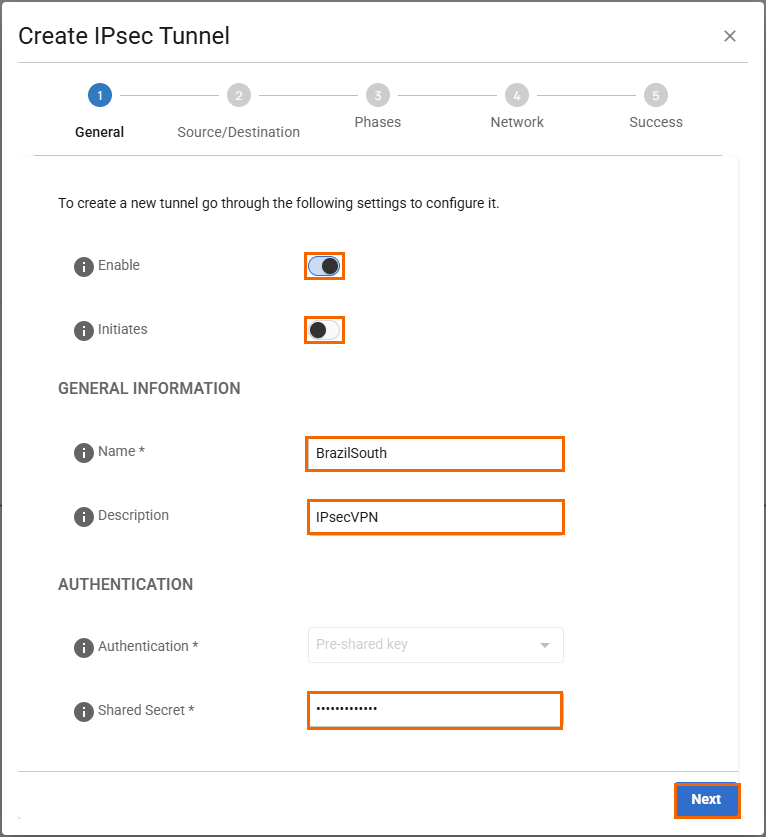Viewport: 766px width, 837px height.
Task: Select step 3 Phases
Action: (377, 96)
